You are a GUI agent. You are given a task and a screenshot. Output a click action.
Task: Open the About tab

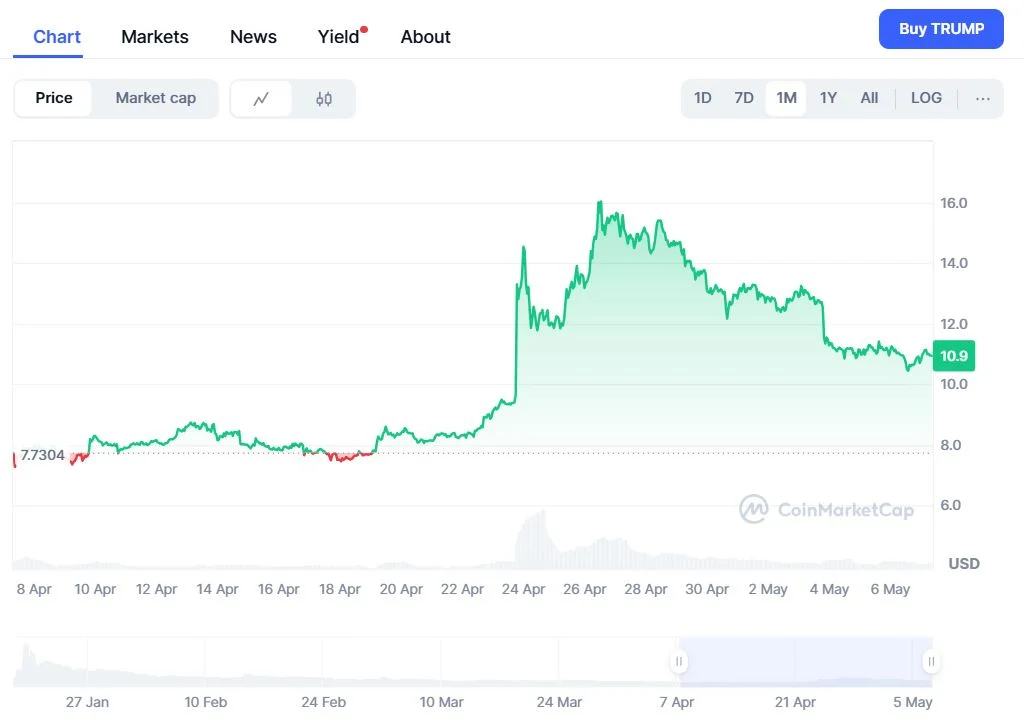426,37
